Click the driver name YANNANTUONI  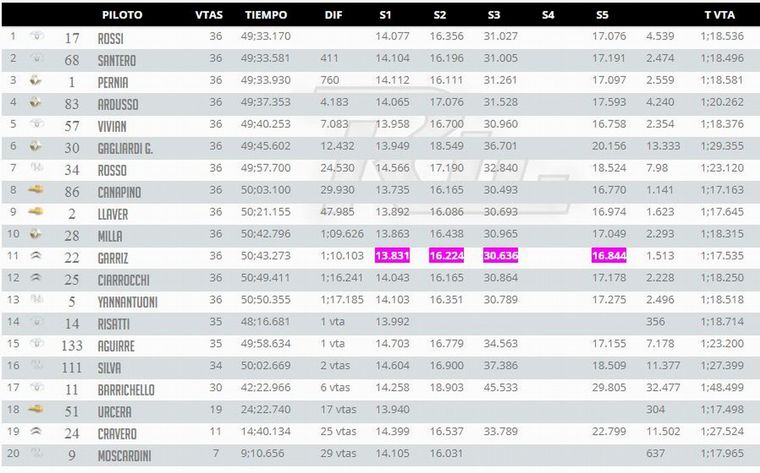[130, 300]
